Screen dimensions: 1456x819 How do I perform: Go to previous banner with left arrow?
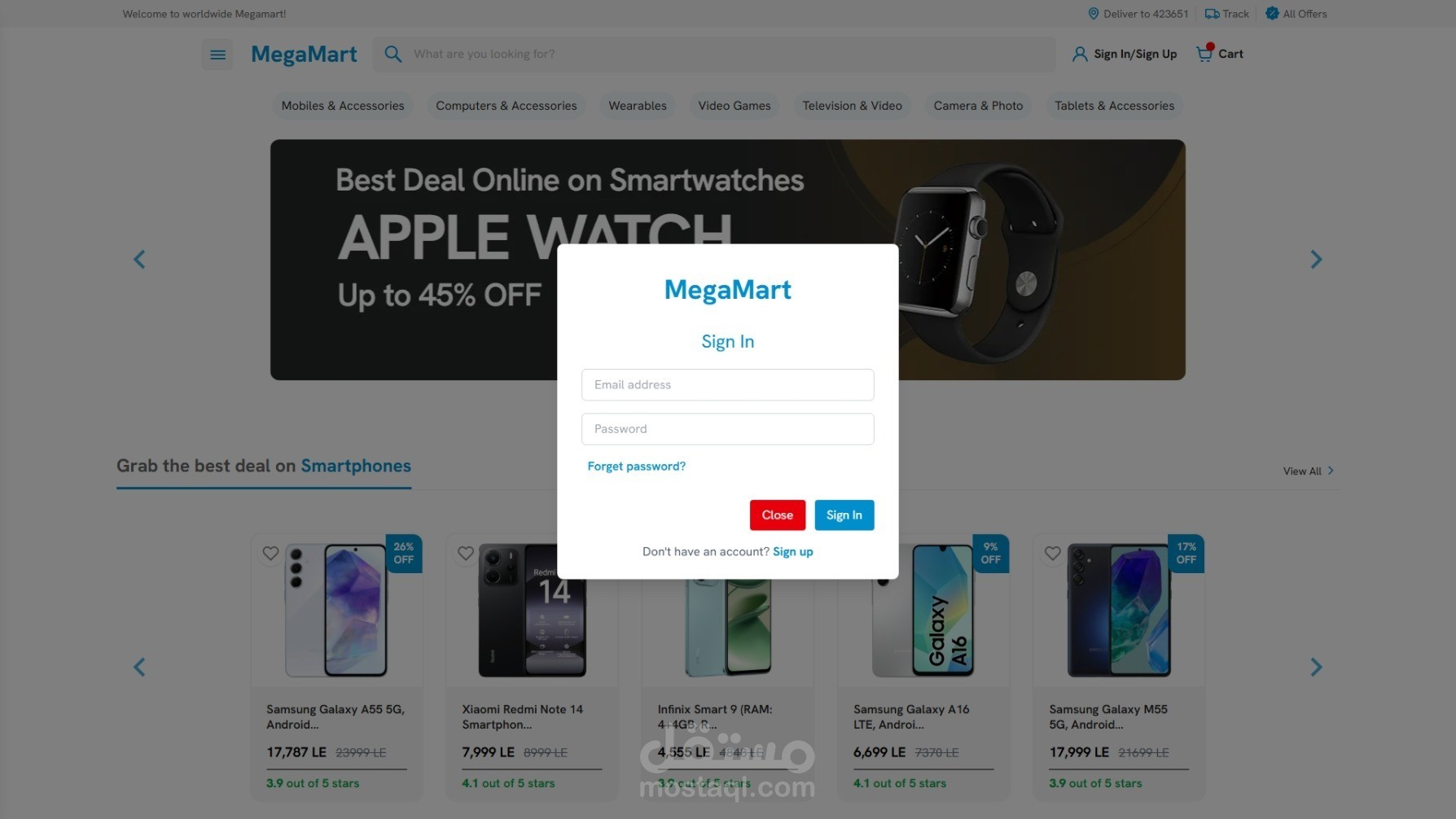click(139, 260)
